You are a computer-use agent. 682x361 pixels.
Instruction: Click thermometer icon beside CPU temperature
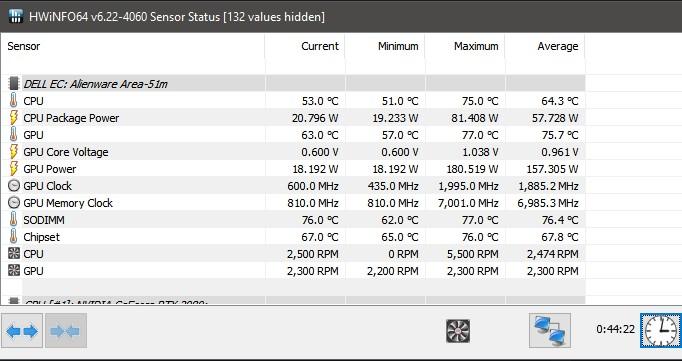13,100
